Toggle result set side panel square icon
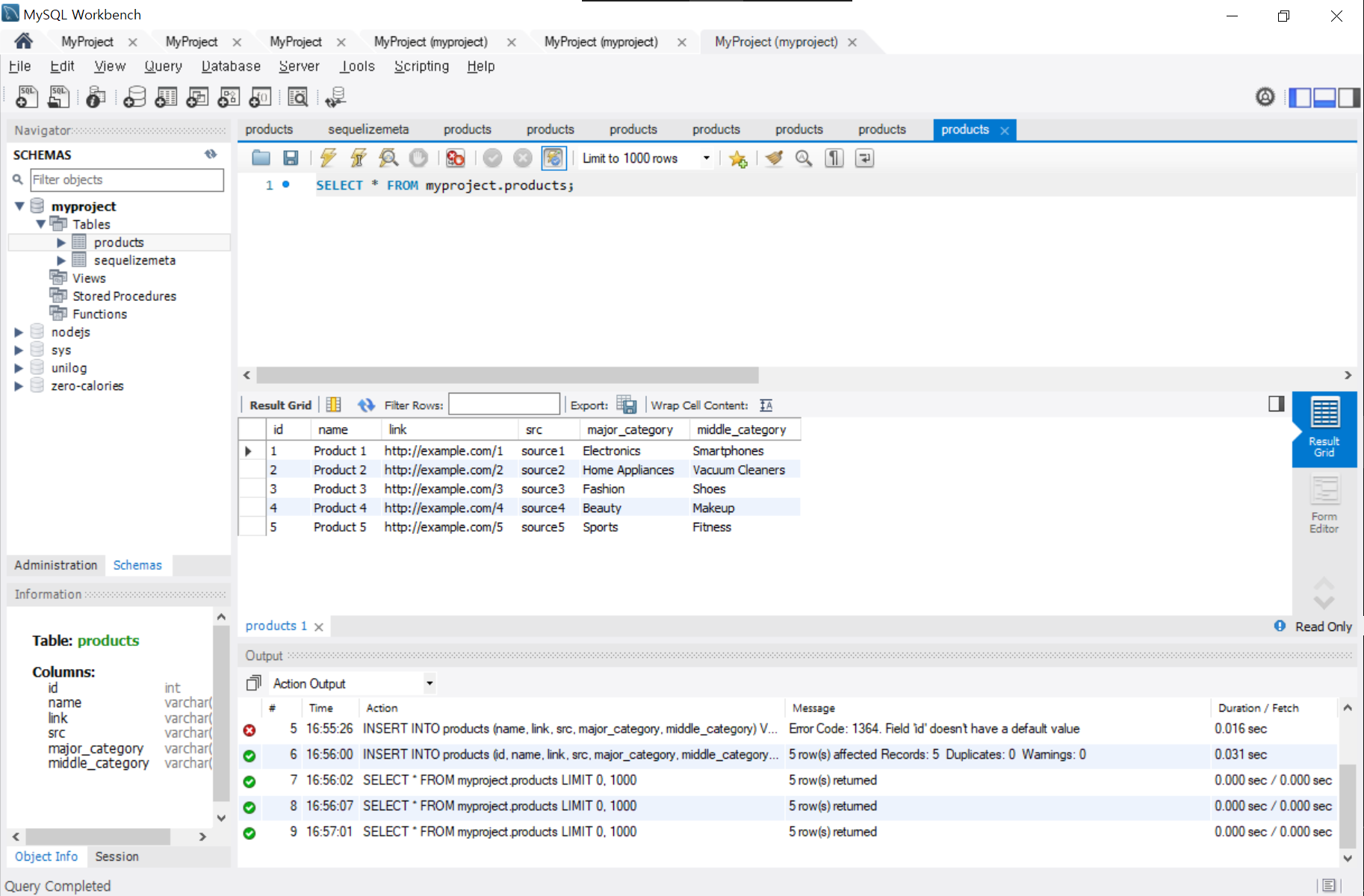The image size is (1364, 896). point(1276,404)
